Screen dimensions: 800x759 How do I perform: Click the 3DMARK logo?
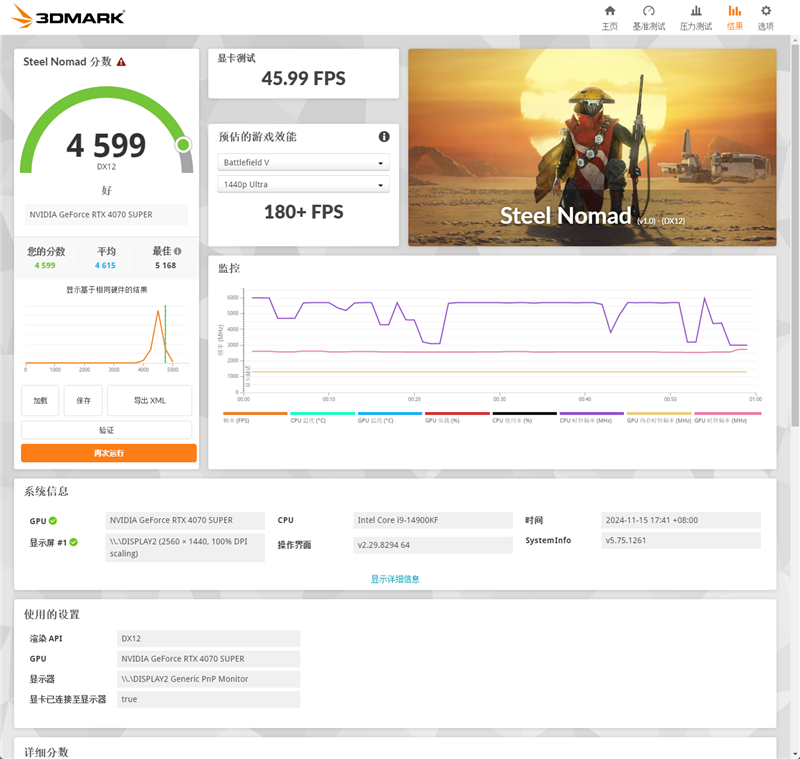(66, 16)
